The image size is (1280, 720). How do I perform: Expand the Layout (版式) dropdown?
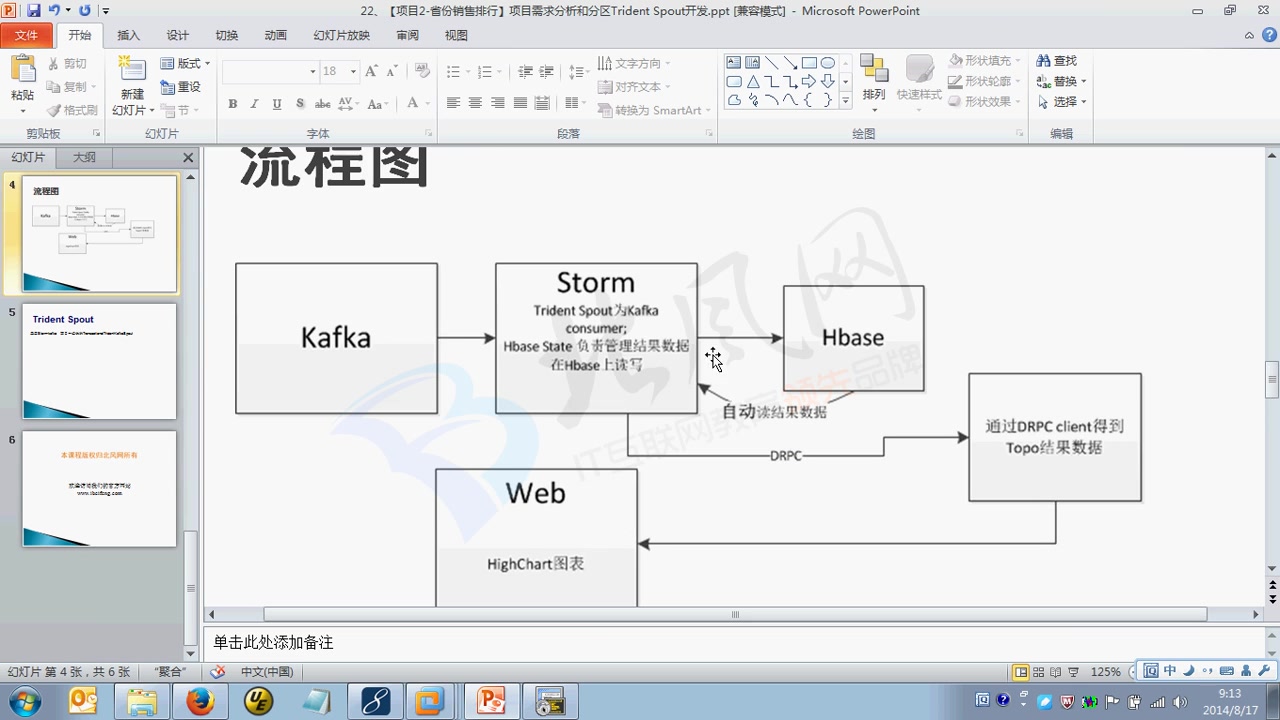point(186,63)
